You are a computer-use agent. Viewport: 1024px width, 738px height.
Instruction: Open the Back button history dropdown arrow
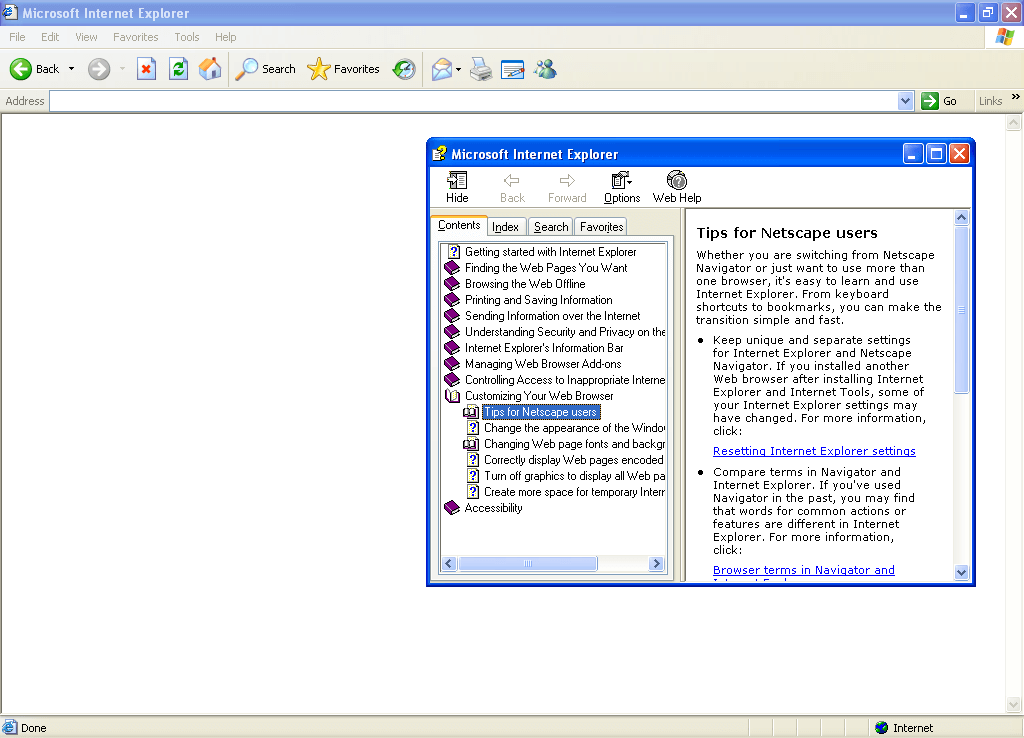click(71, 69)
